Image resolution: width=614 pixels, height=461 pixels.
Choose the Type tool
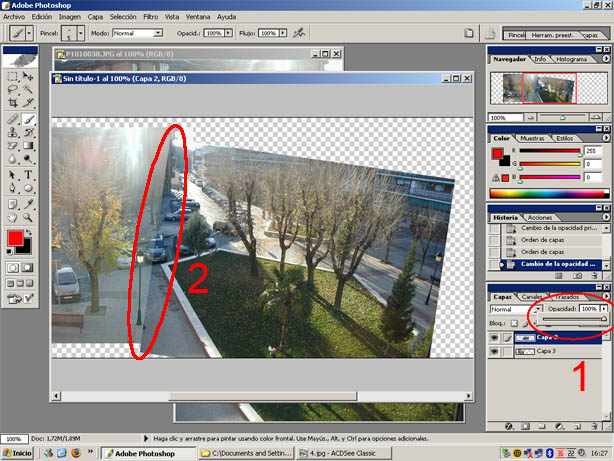pyautogui.click(x=28, y=173)
